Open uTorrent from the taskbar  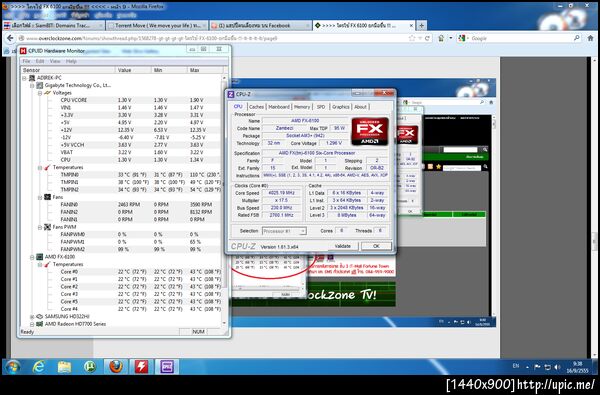90,367
